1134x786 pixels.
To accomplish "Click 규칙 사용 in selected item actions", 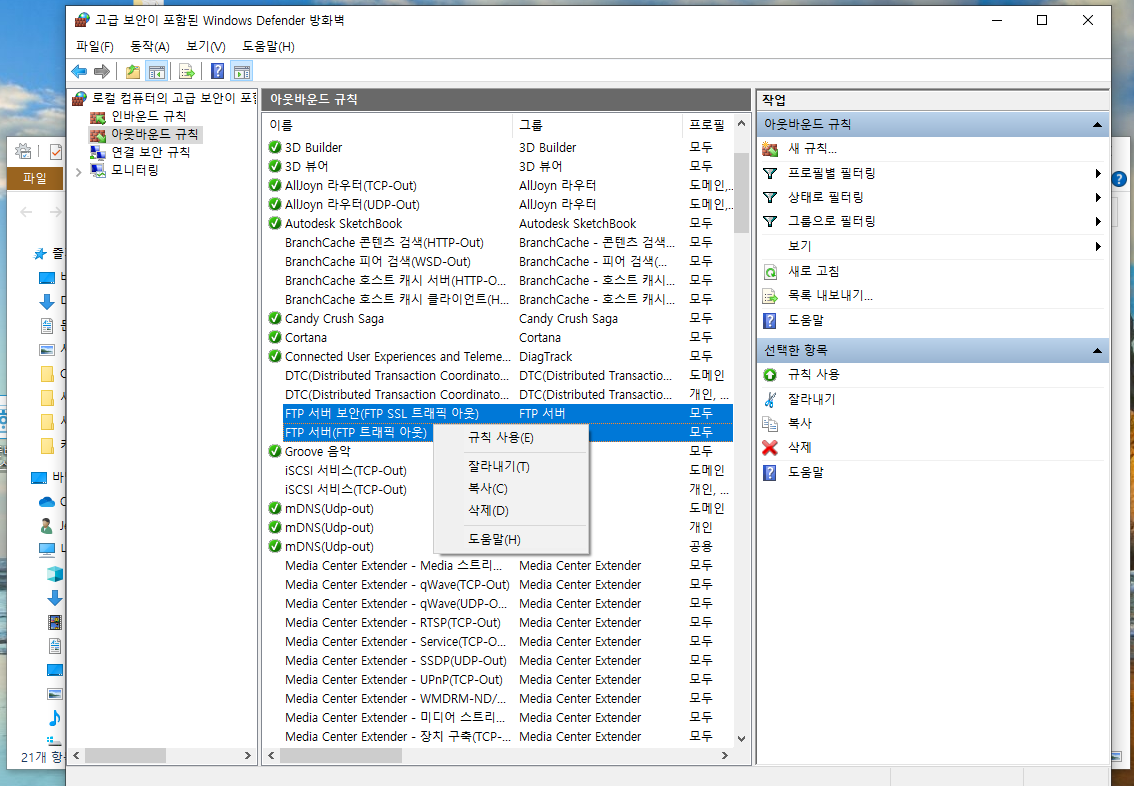I will point(814,374).
